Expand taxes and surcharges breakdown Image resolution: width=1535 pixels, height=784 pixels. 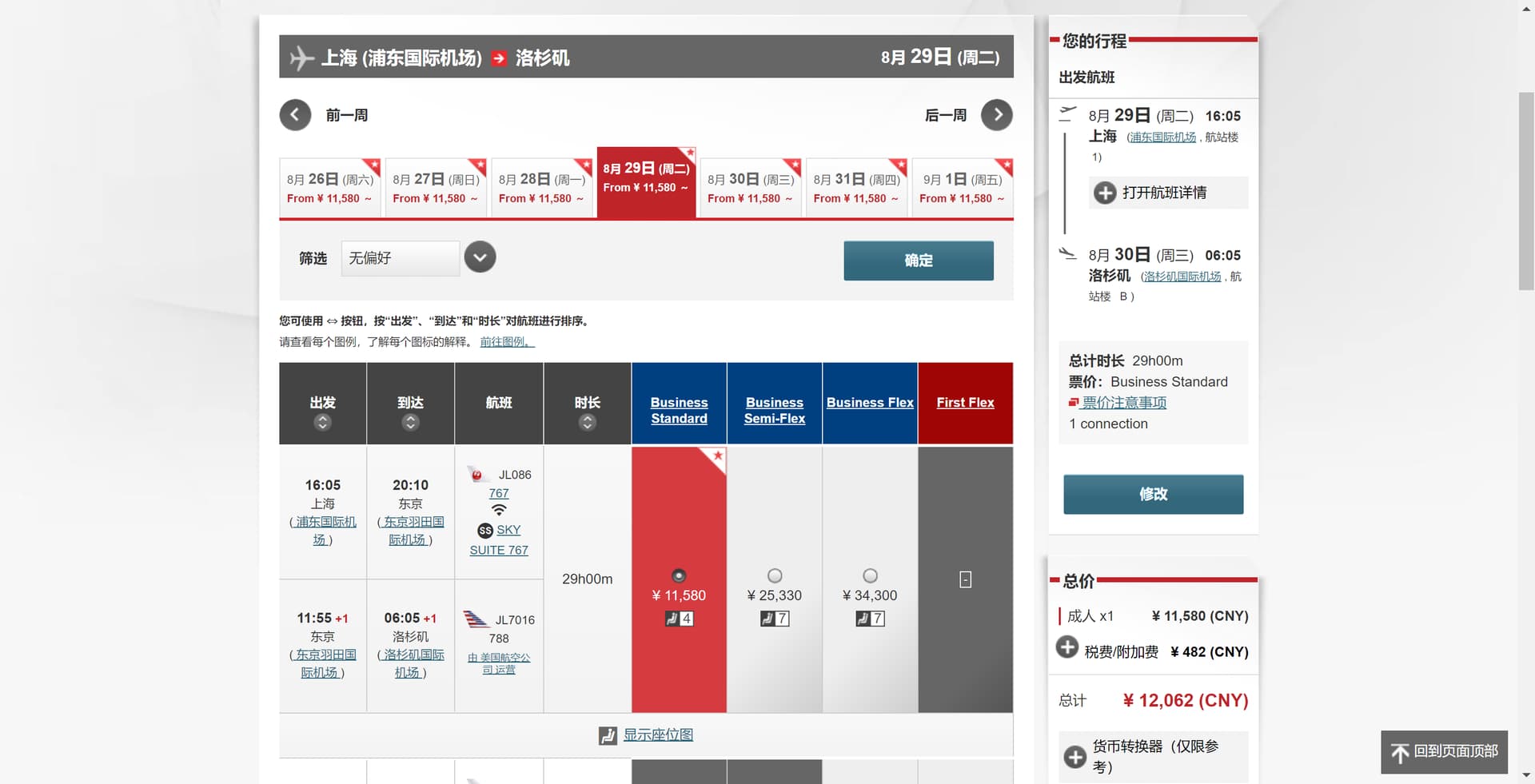pyautogui.click(x=1067, y=647)
